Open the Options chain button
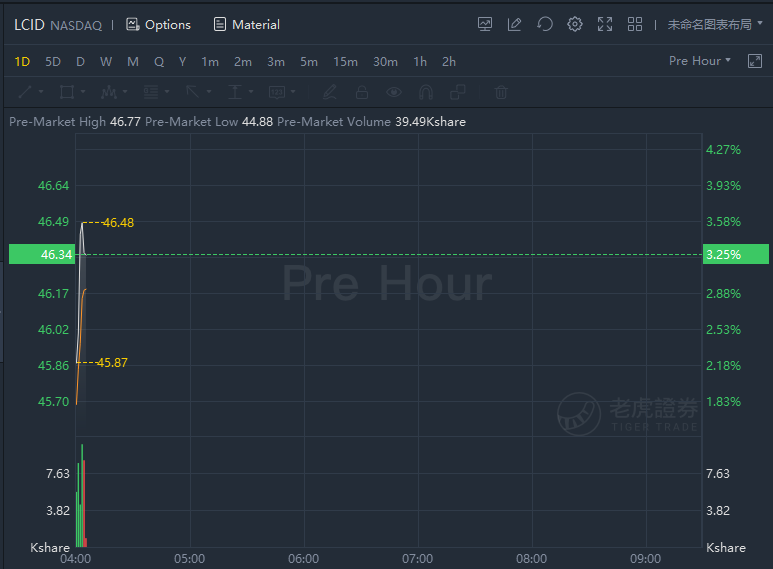 point(158,25)
